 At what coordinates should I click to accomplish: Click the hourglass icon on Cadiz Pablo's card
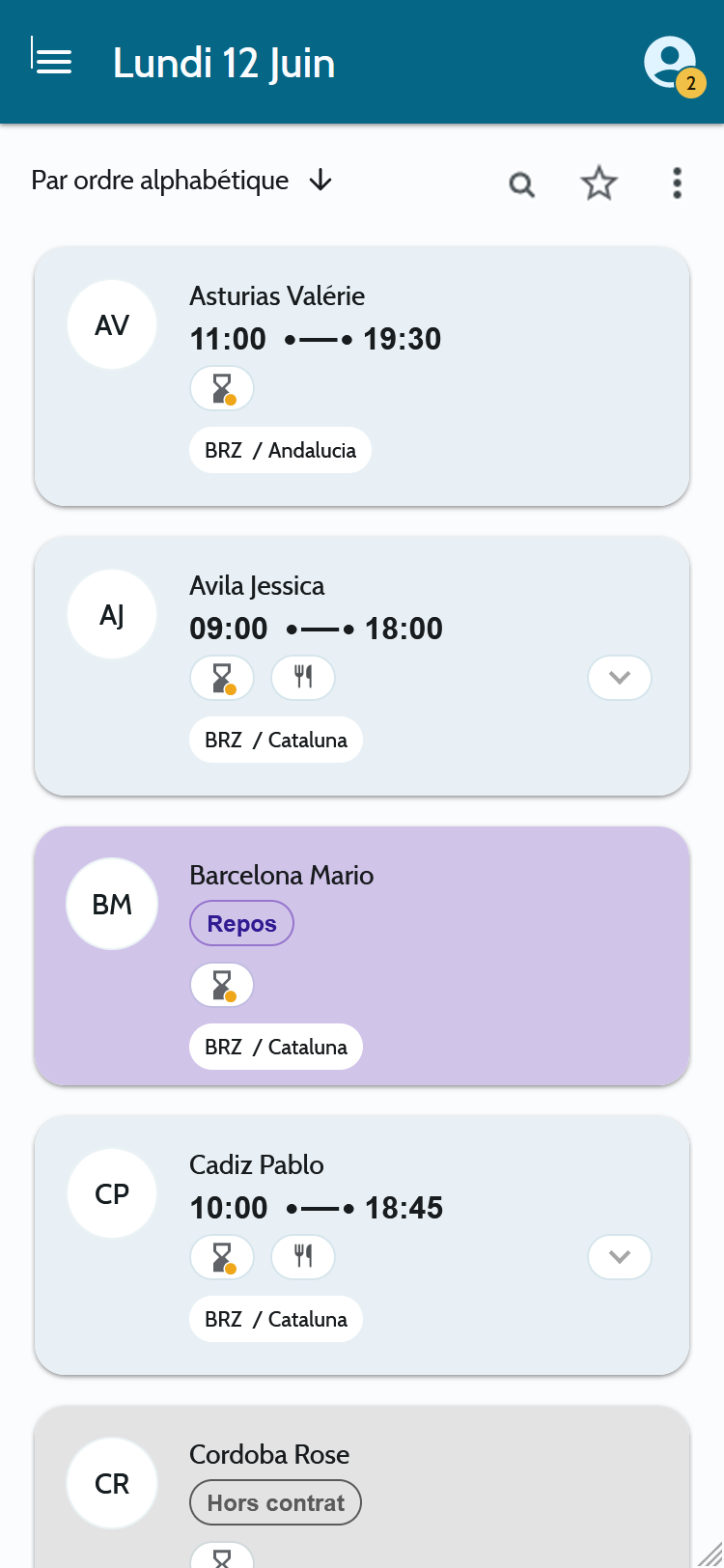tap(222, 1257)
